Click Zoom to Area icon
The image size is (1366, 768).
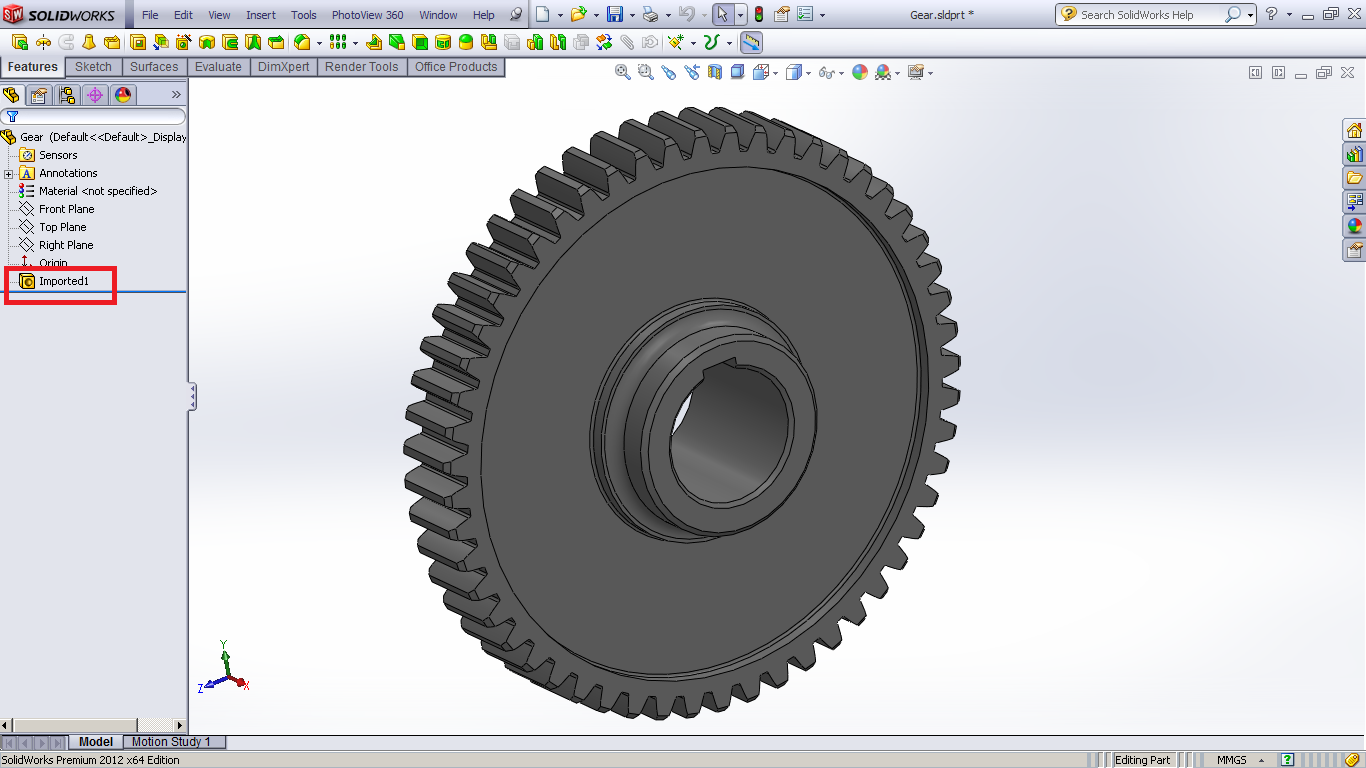[x=646, y=72]
